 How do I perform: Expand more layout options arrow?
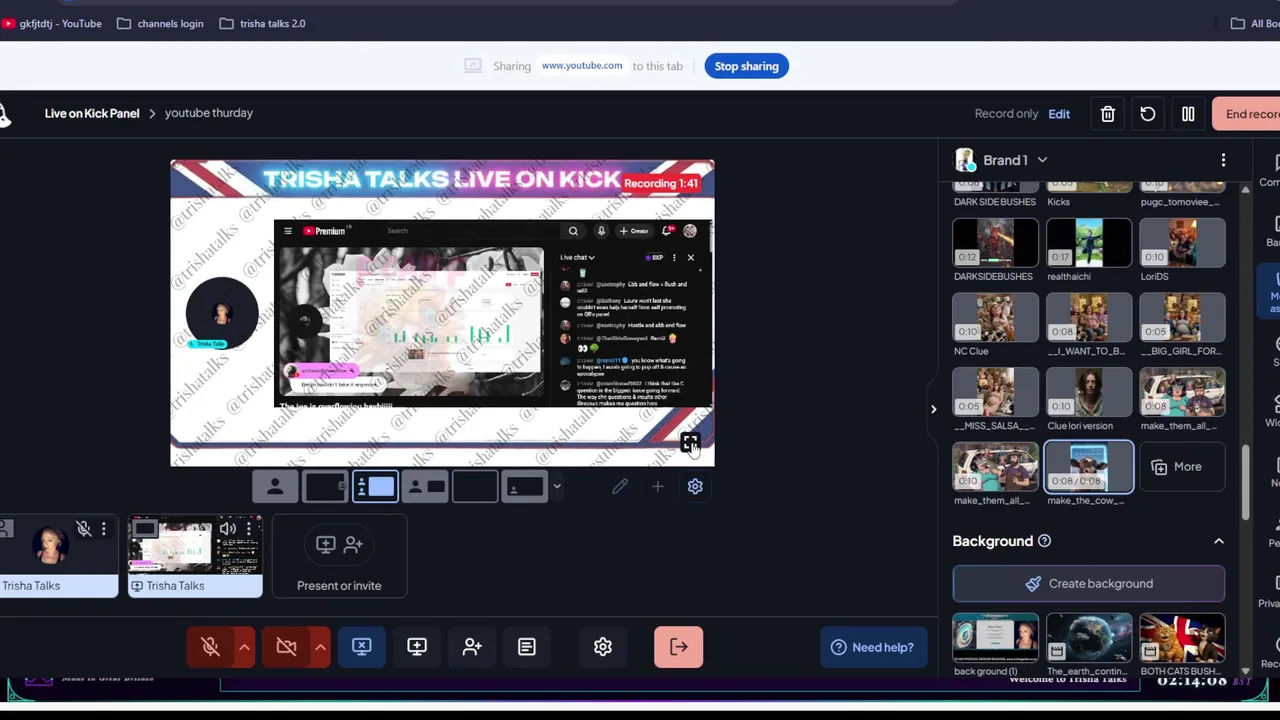[557, 487]
